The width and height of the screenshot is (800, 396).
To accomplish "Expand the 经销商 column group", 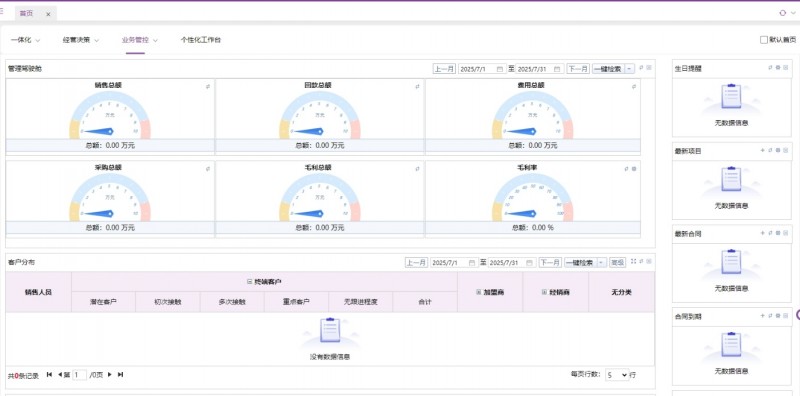I will pos(544,292).
